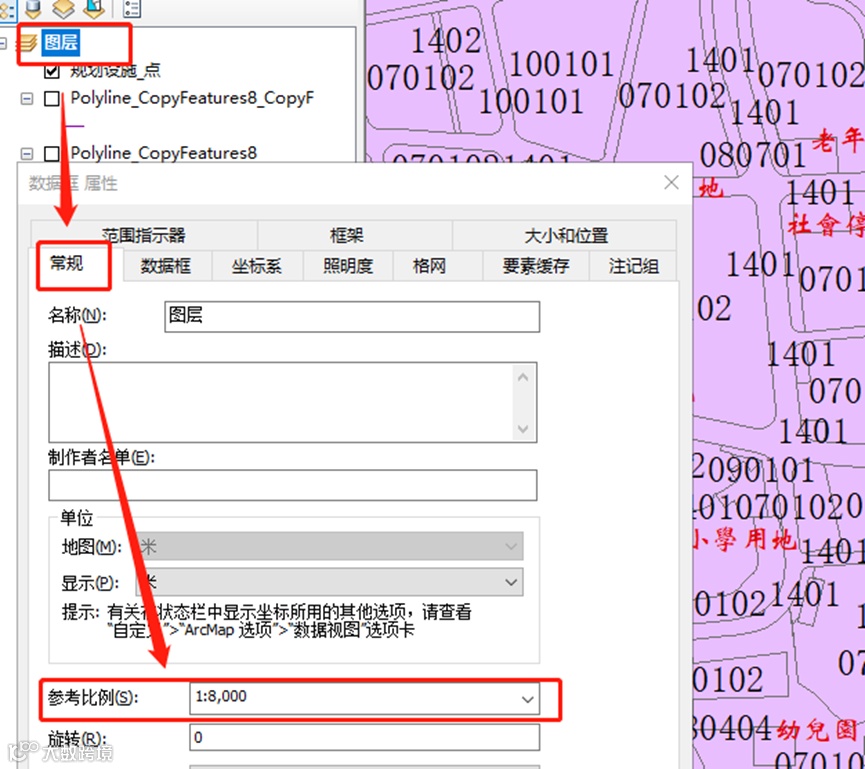The image size is (865, 769).
Task: Switch to the 注记组 tab
Action: tap(633, 266)
